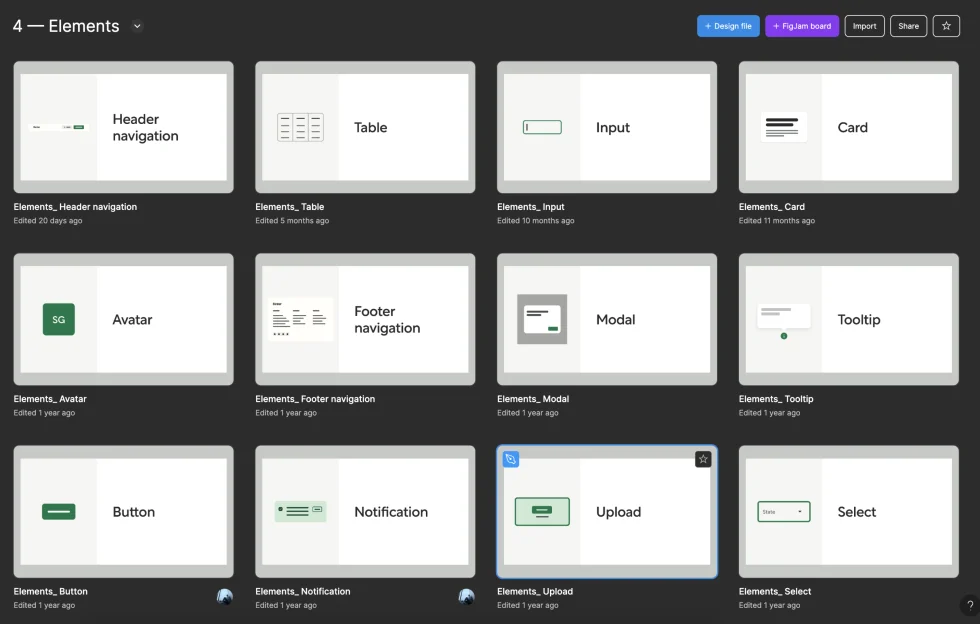Click the 'Elements_ Input' file name
Image resolution: width=980 pixels, height=624 pixels.
click(x=531, y=207)
